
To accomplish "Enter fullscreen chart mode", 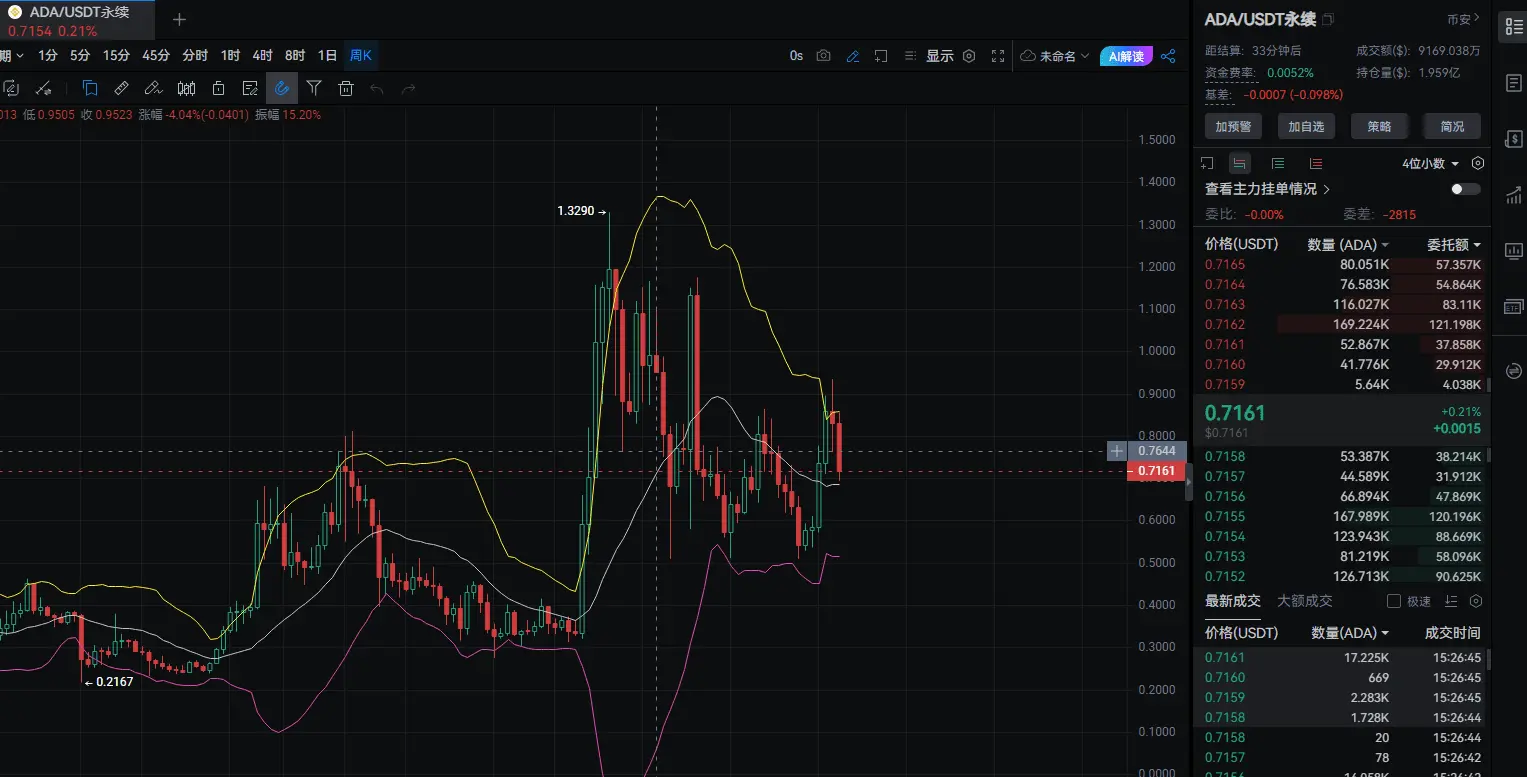I will coord(998,56).
